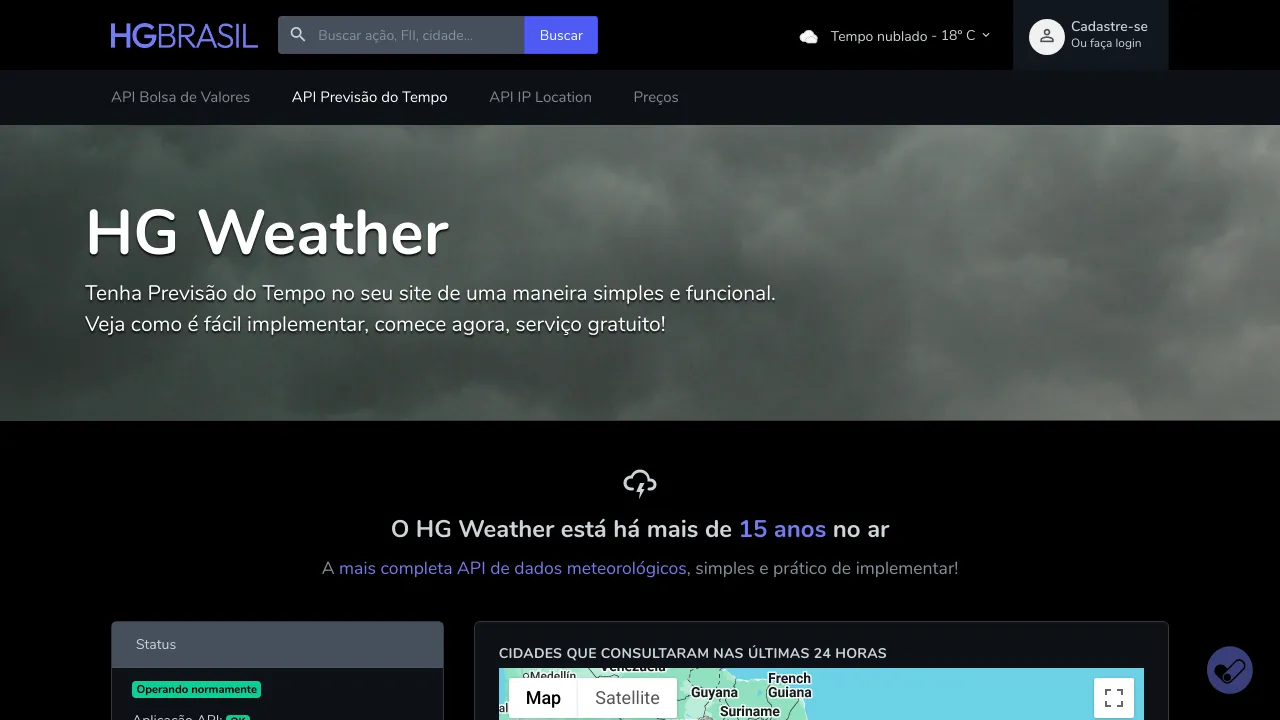Click the Buscar search button
Screen dimensions: 1280x720
(x=561, y=35)
